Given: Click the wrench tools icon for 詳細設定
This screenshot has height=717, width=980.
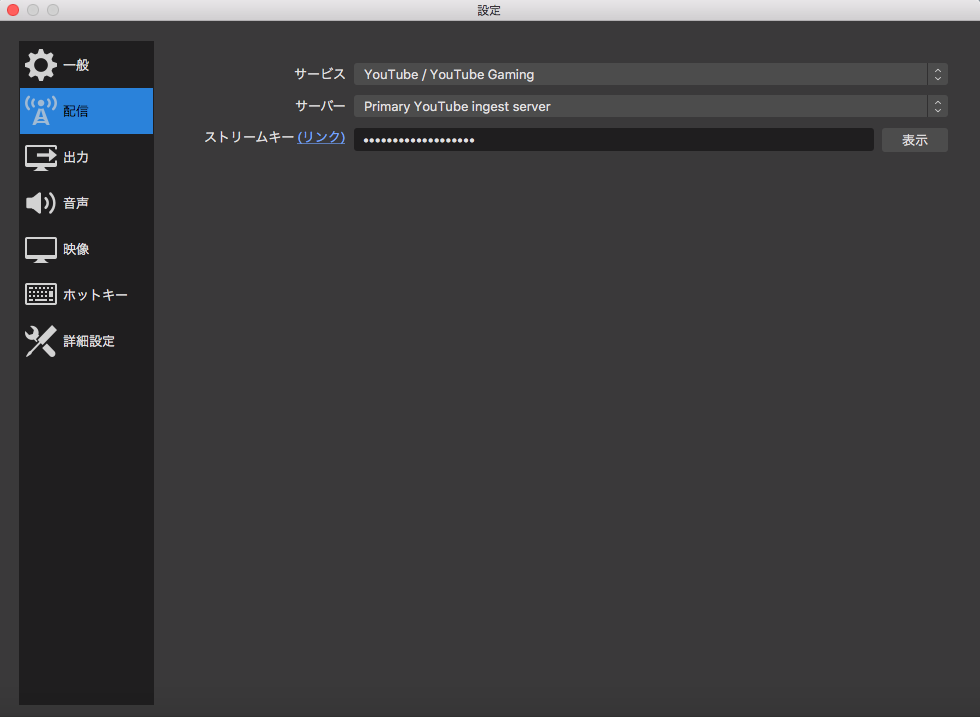Looking at the screenshot, I should pyautogui.click(x=41, y=341).
